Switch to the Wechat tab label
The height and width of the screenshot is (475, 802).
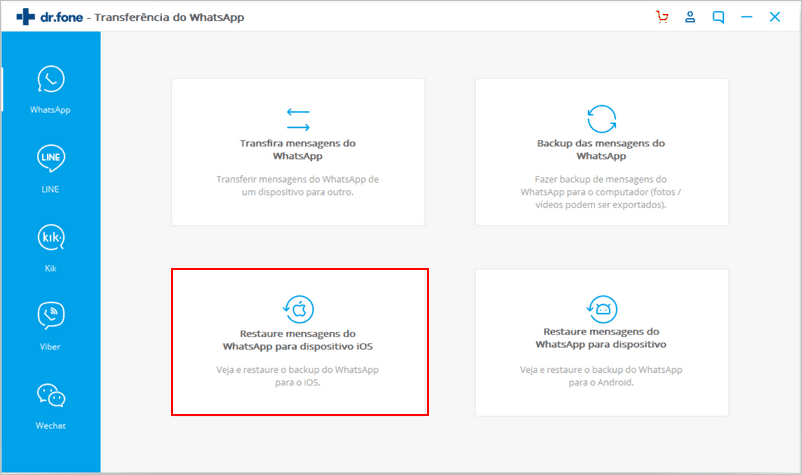[x=50, y=425]
